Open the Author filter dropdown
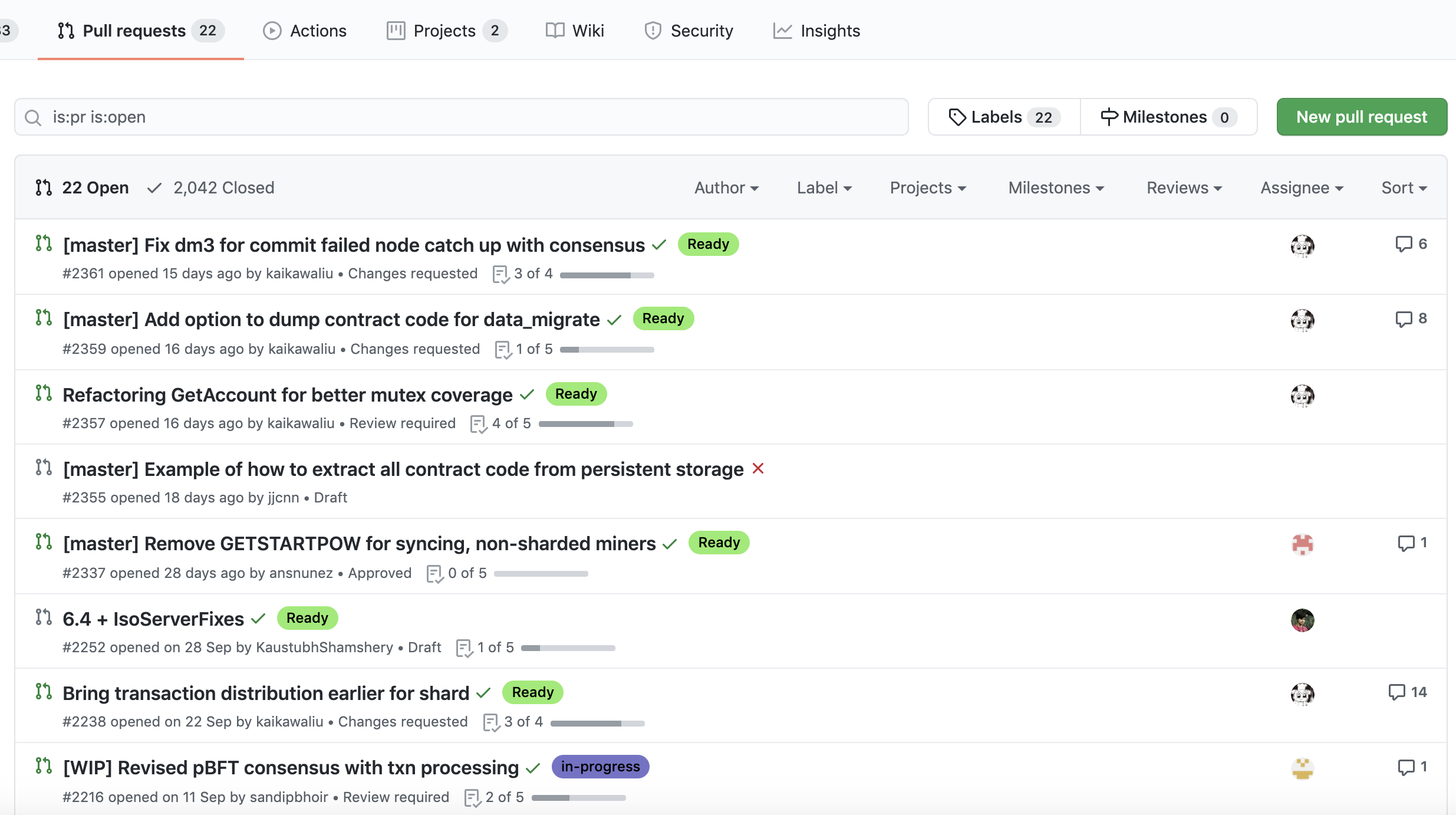This screenshot has width=1456, height=815. [726, 188]
